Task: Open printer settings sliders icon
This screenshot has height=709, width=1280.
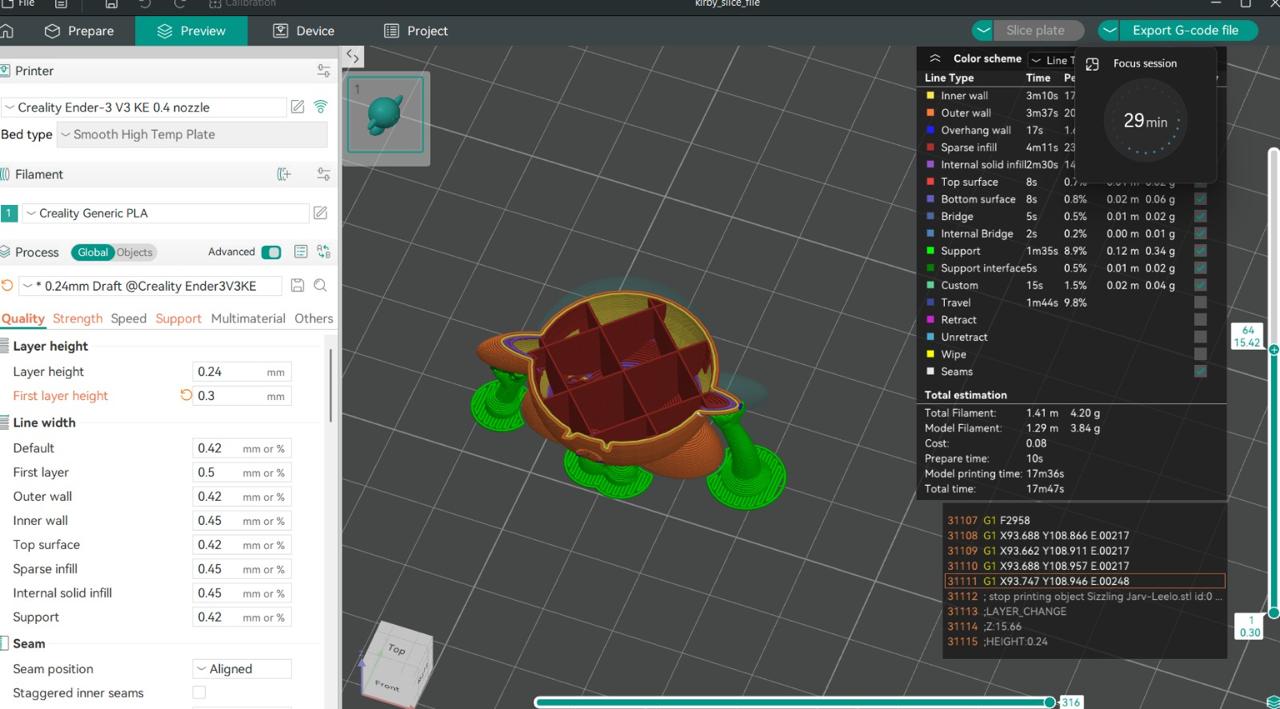Action: pos(323,71)
